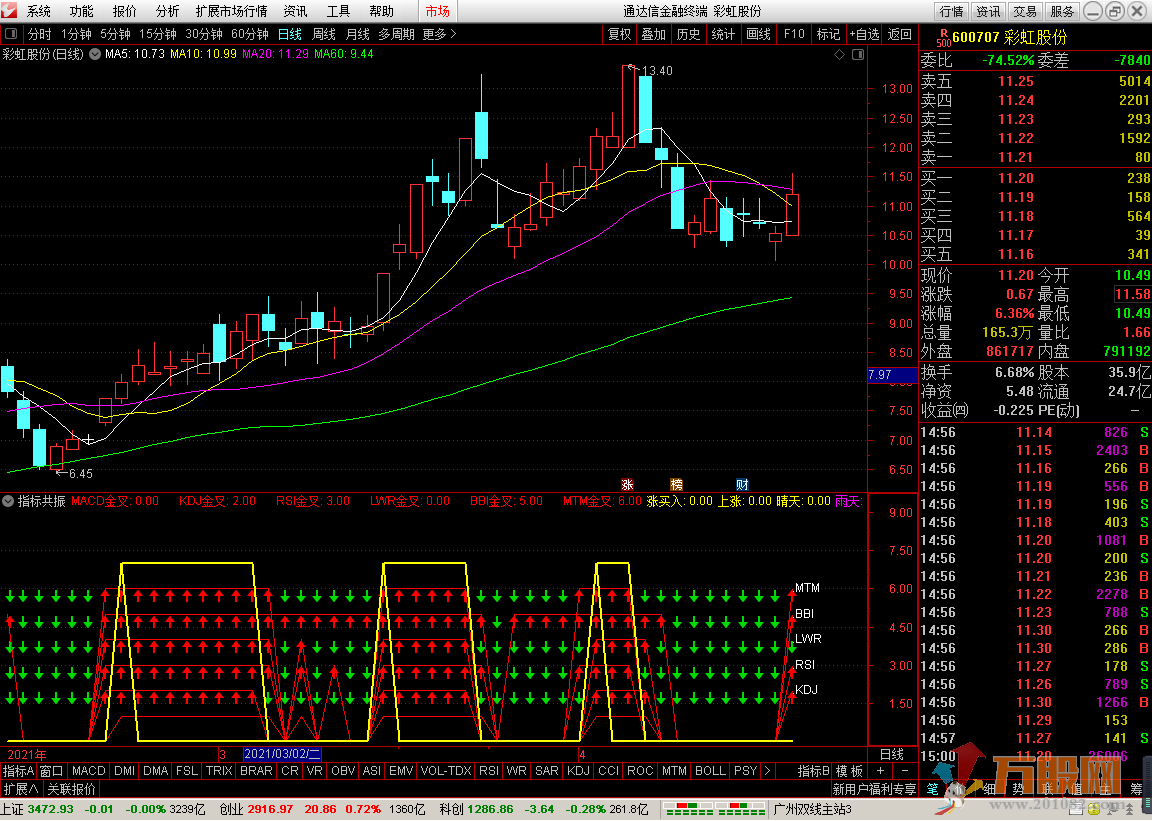Switch to 60分钟 chart period
This screenshot has height=821, width=1152.
click(250, 34)
